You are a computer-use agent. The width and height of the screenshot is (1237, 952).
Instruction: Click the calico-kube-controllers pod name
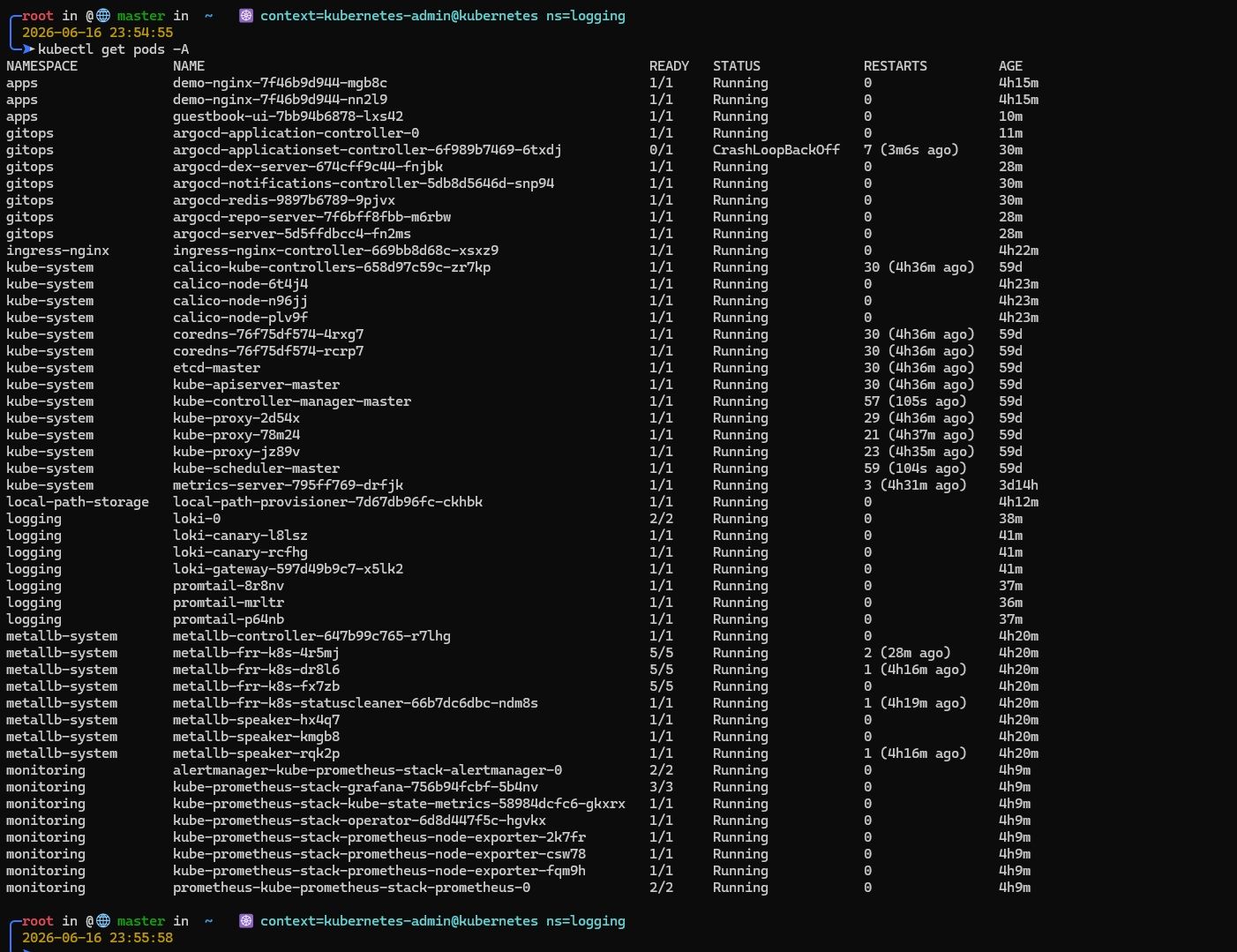coord(332,267)
